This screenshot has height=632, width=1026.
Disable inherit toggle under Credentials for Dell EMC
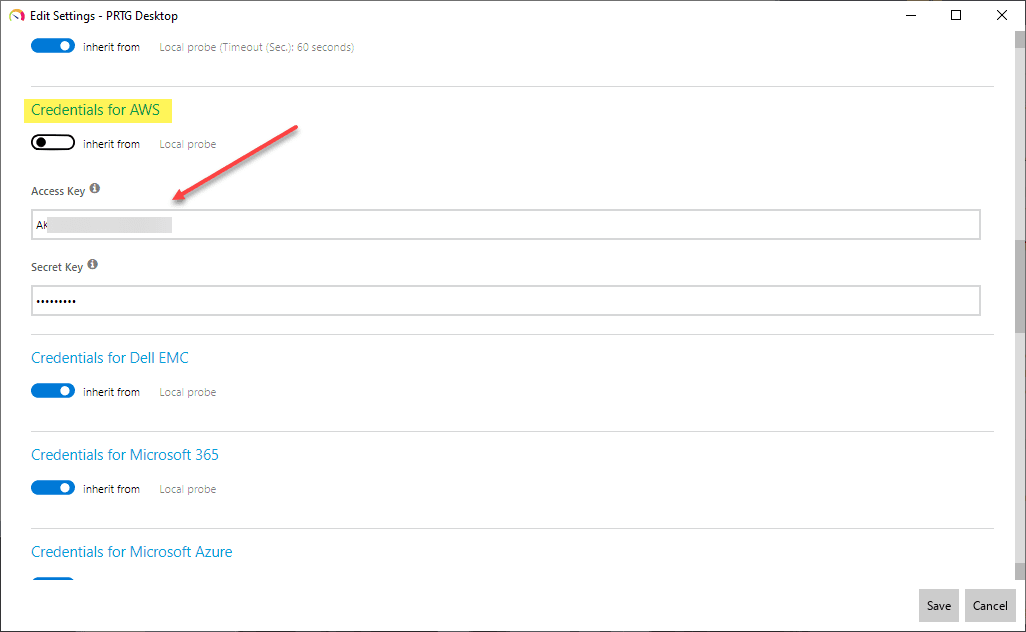coord(53,391)
